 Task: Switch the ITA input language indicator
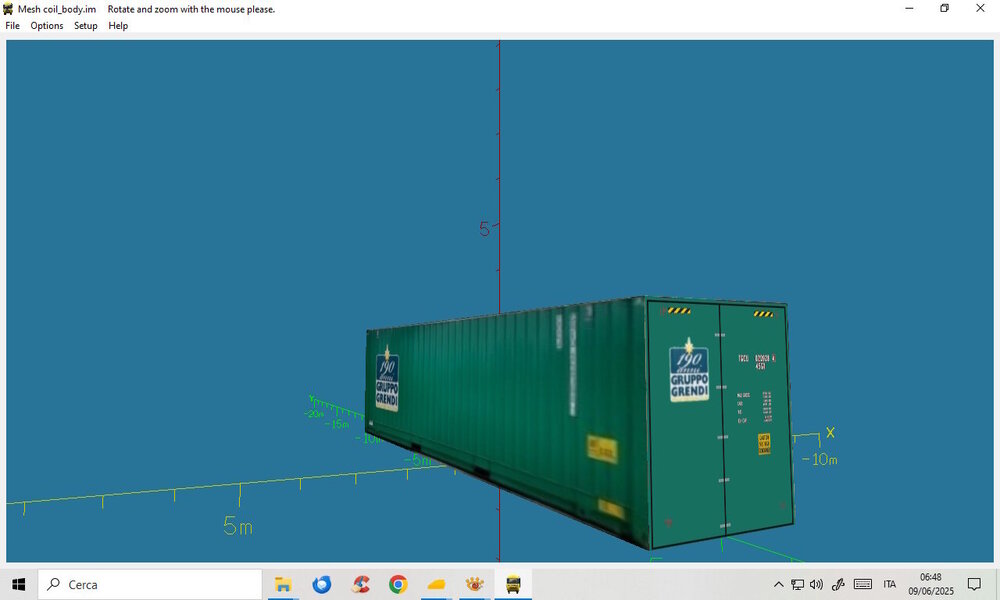coord(890,584)
